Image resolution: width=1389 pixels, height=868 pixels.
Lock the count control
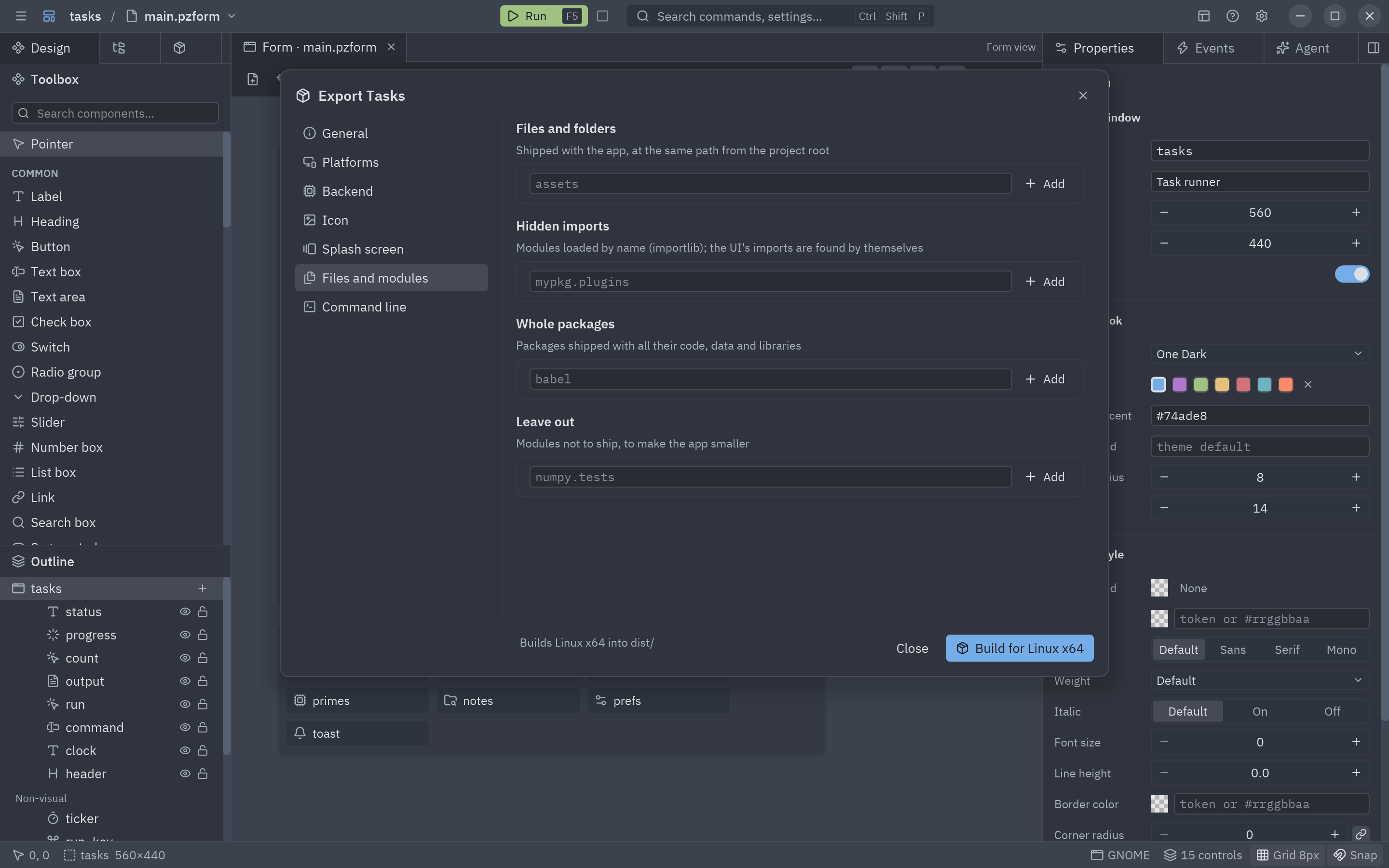(203, 658)
